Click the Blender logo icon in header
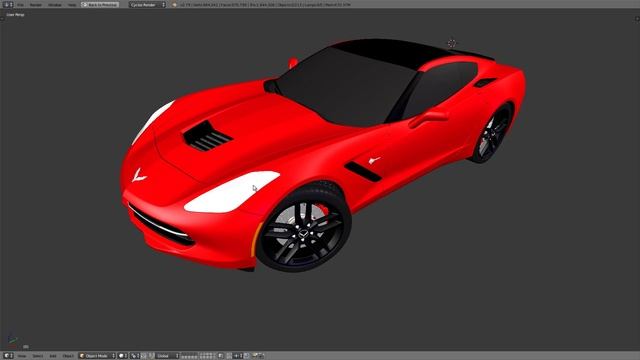 click(174, 5)
